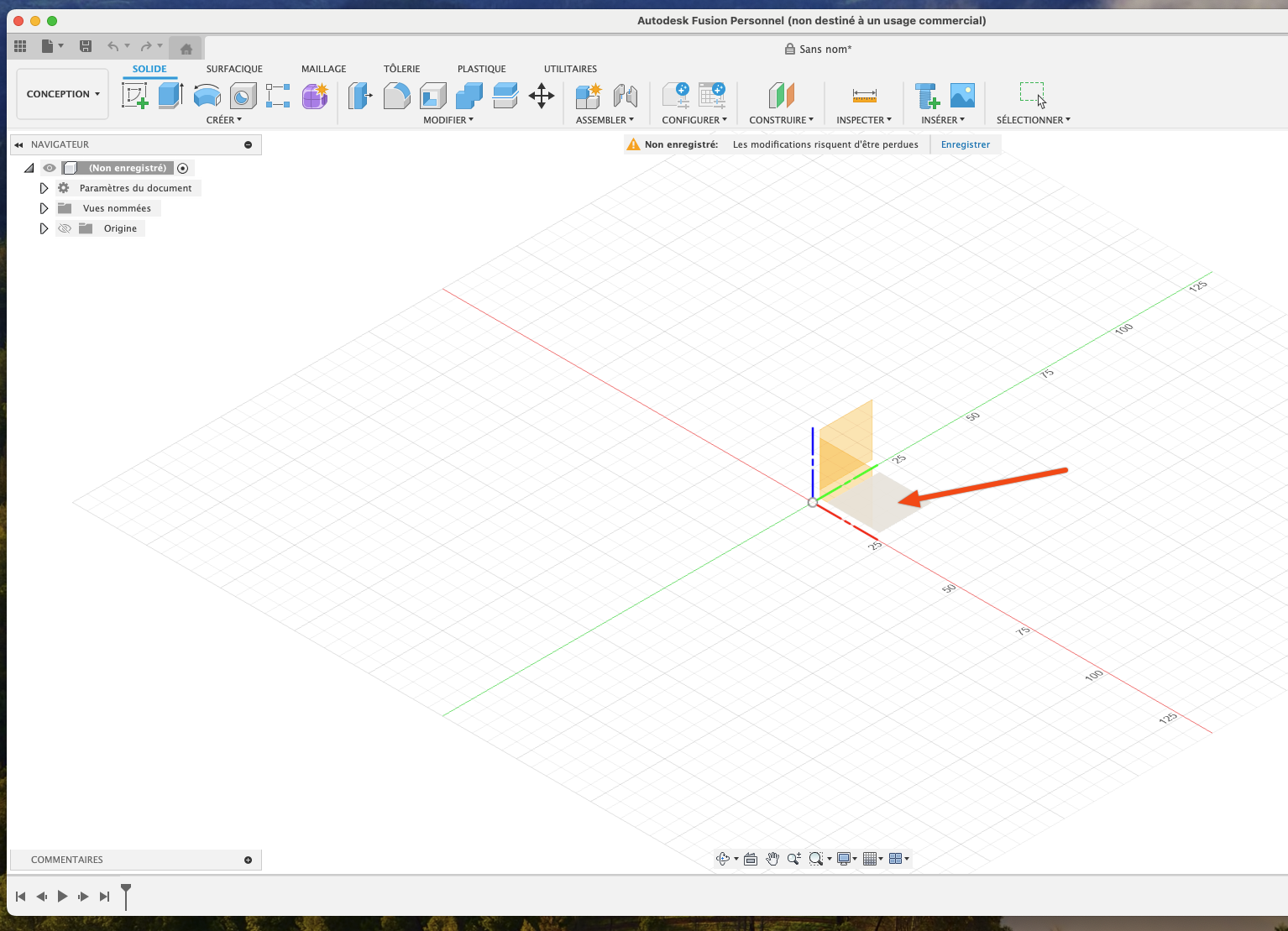
Task: Open the viewports layout dropdown
Action: click(x=899, y=859)
